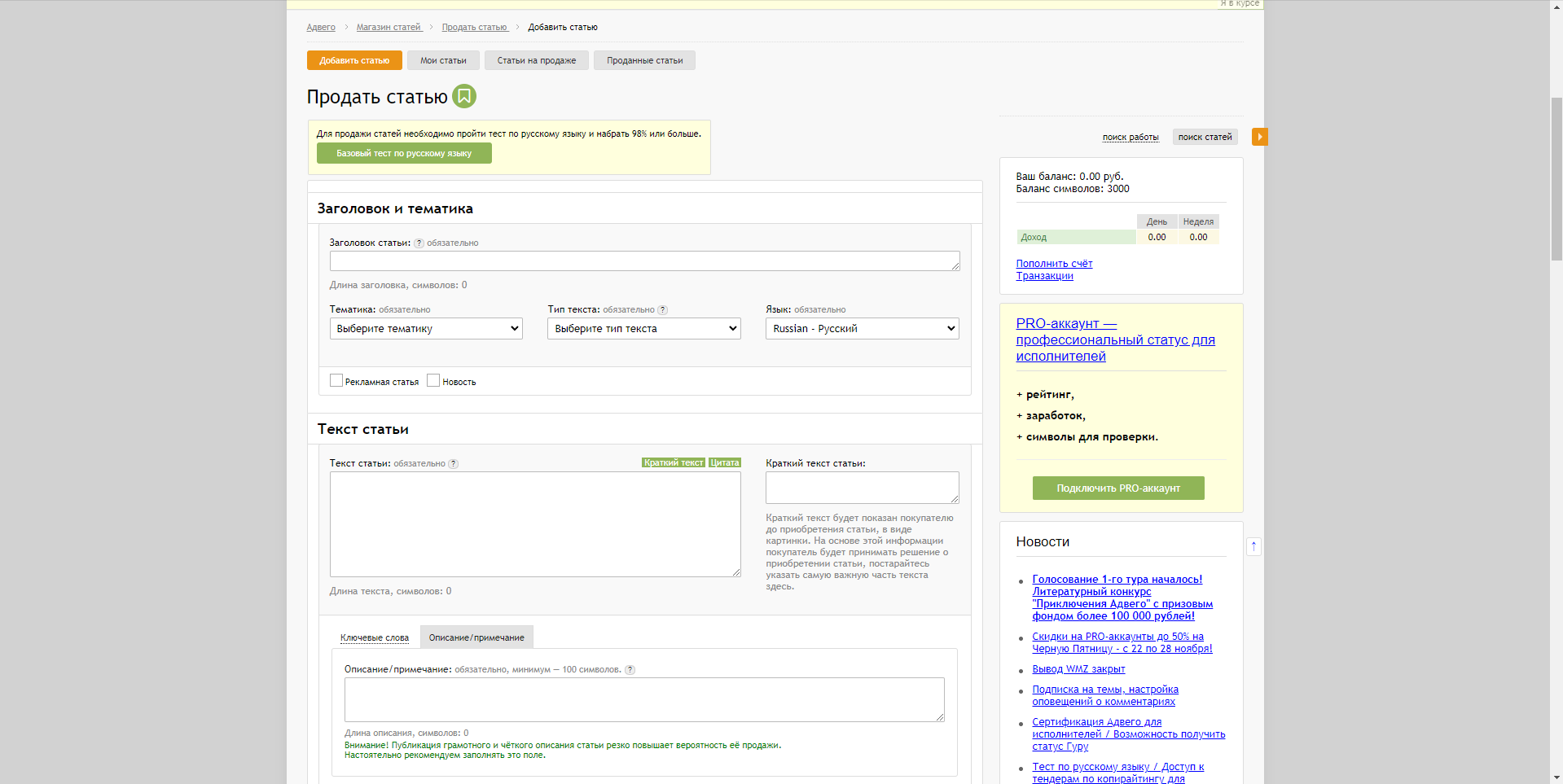The width and height of the screenshot is (1563, 784).
Task: Open the Сертификация Адвего для исполнителей link
Action: pyautogui.click(x=1129, y=734)
